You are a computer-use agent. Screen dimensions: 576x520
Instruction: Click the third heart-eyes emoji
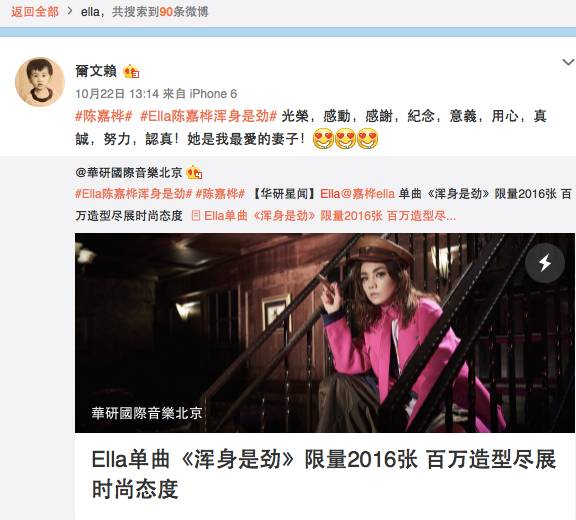[x=367, y=139]
